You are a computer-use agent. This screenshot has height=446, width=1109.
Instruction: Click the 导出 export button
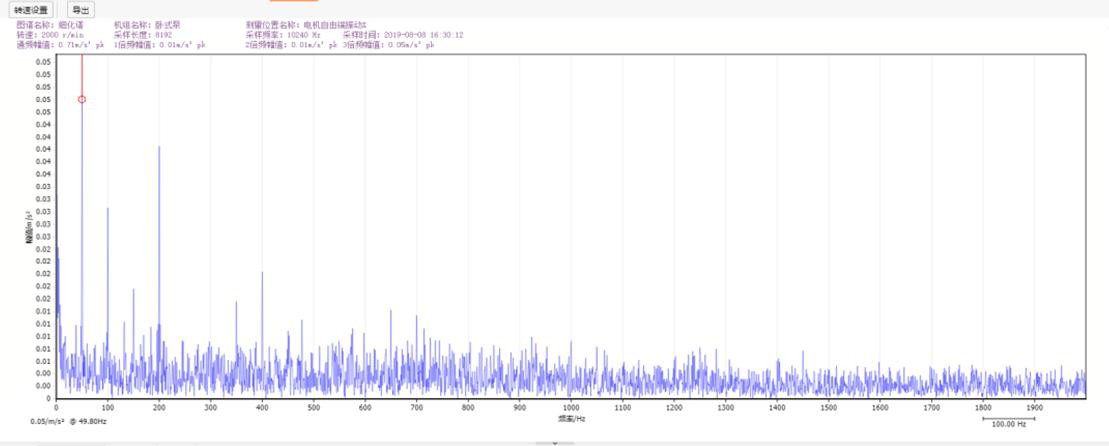pos(81,9)
